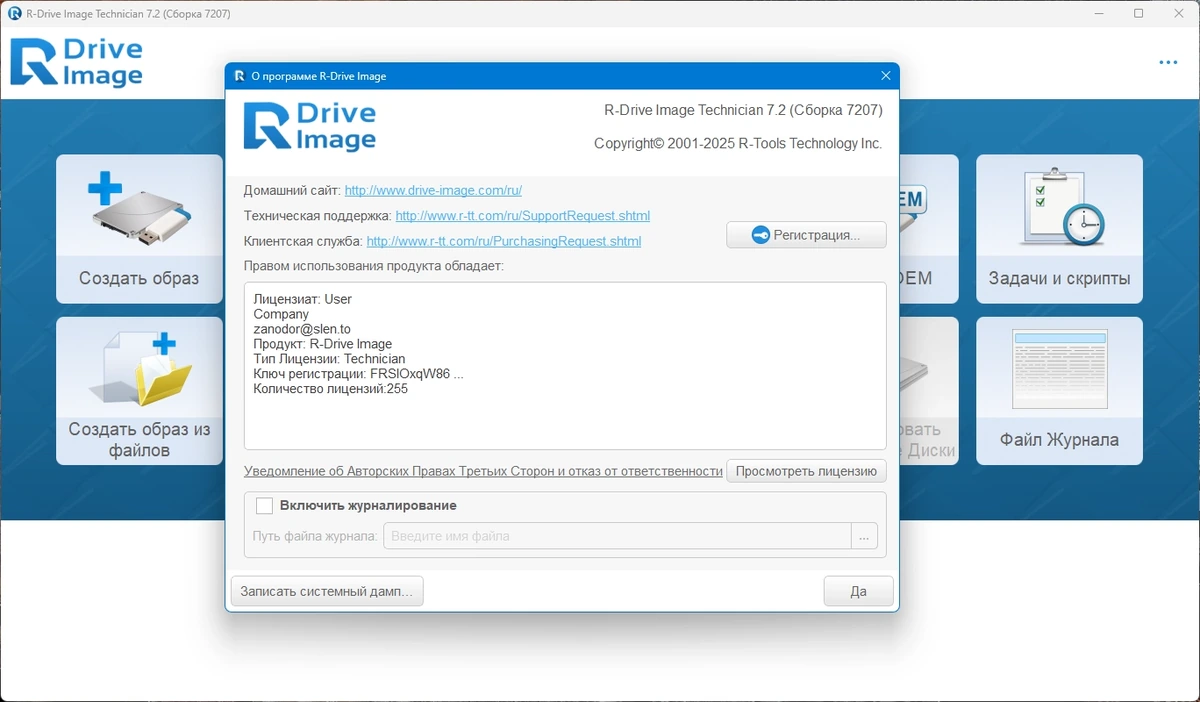This screenshot has width=1200, height=702.
Task: Click Записать системный дамп button
Action: tap(327, 591)
